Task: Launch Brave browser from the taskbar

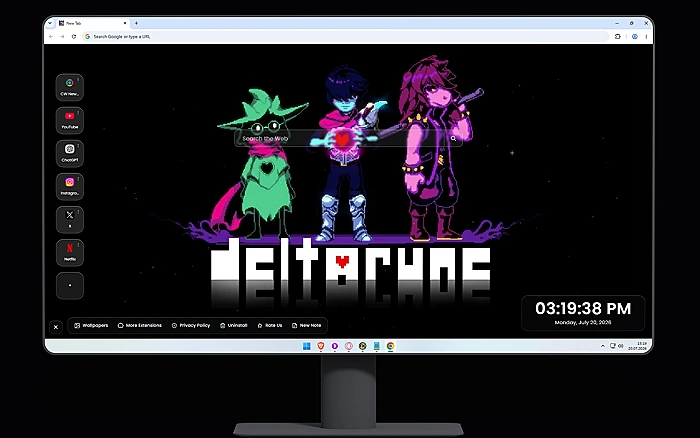Action: (x=321, y=346)
